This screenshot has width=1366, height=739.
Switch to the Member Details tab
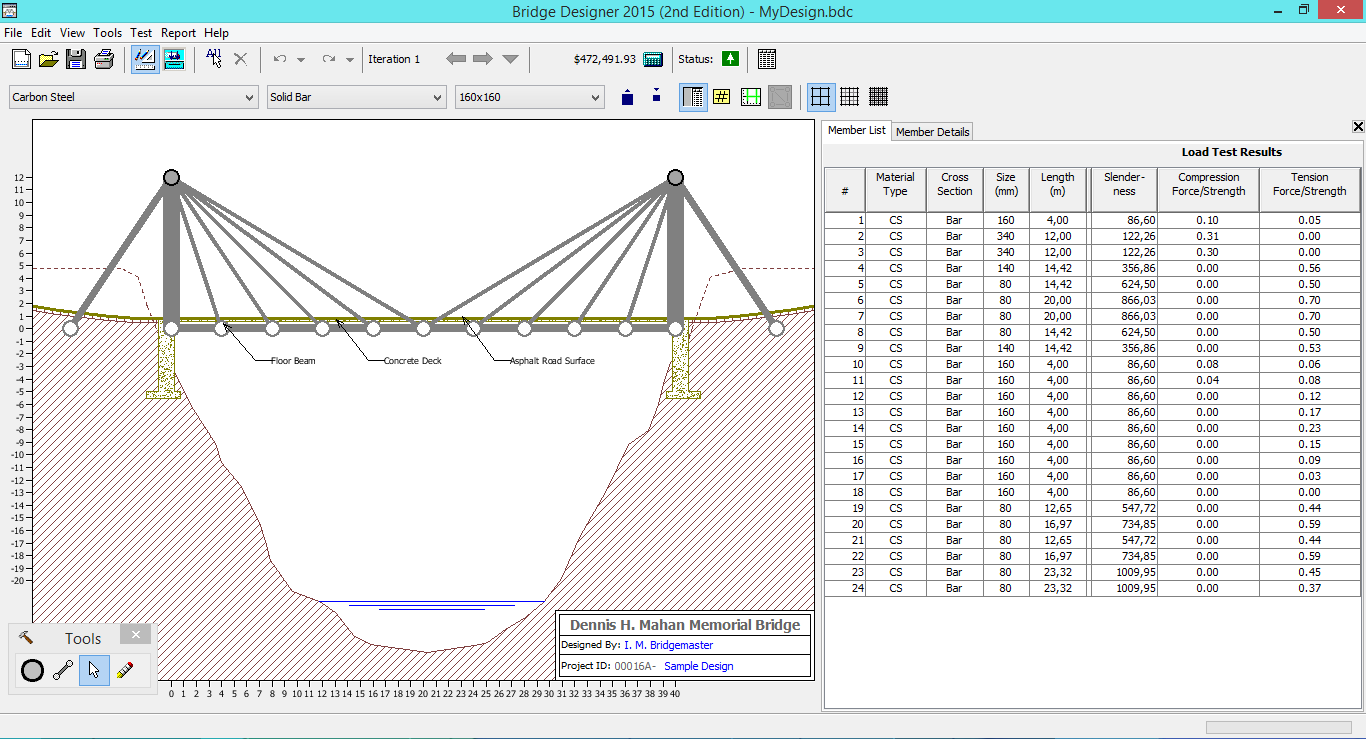(x=932, y=131)
